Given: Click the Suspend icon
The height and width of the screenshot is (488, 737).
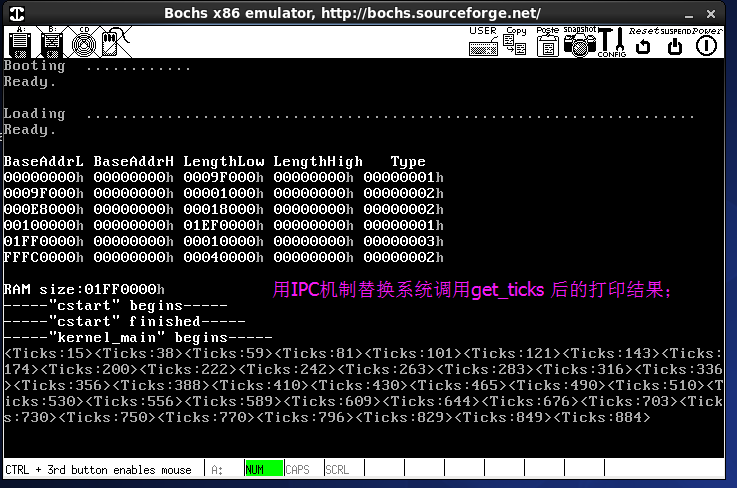Looking at the screenshot, I should (x=675, y=41).
